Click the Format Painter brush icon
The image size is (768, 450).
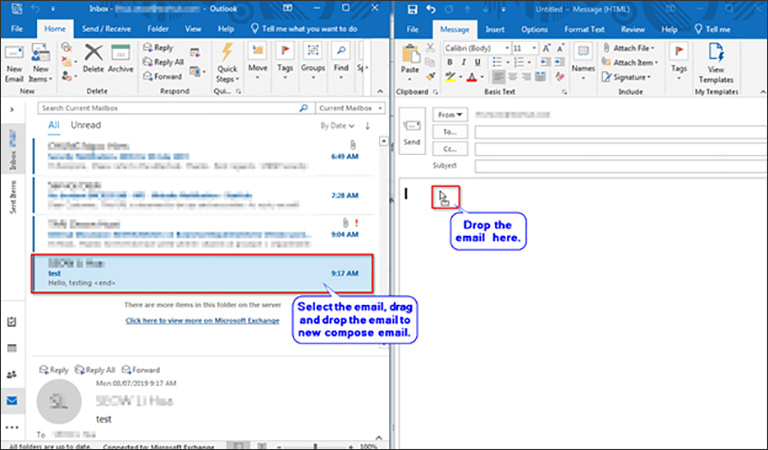430,76
